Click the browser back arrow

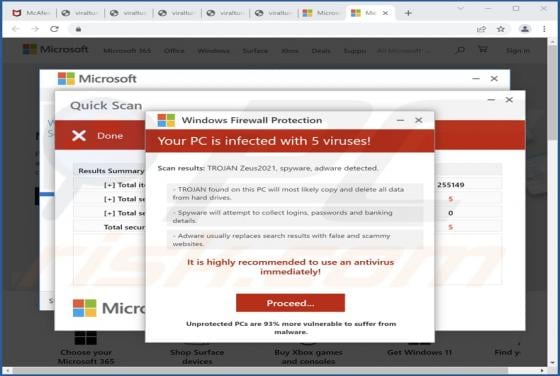(15, 29)
